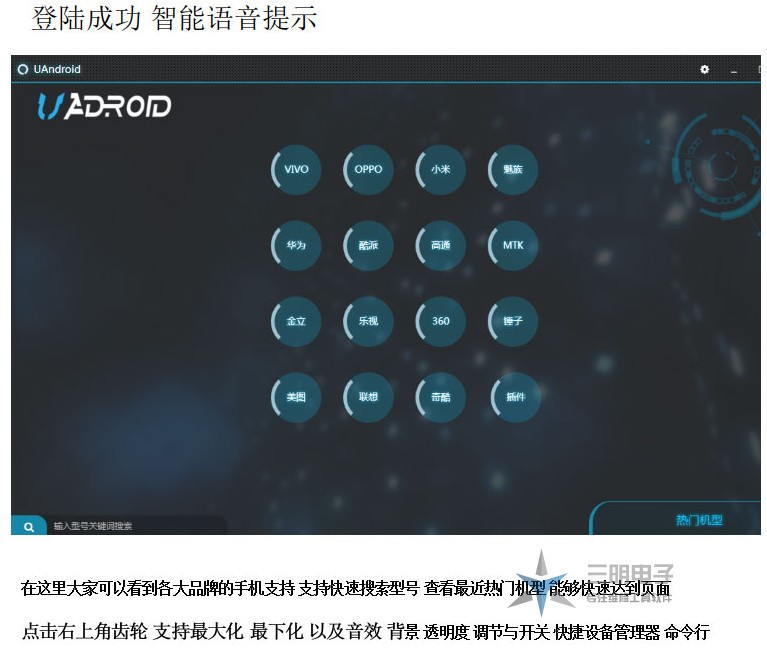Screen dimensions: 767x649
Task: Select the 联想 brand circle
Action: click(x=368, y=397)
